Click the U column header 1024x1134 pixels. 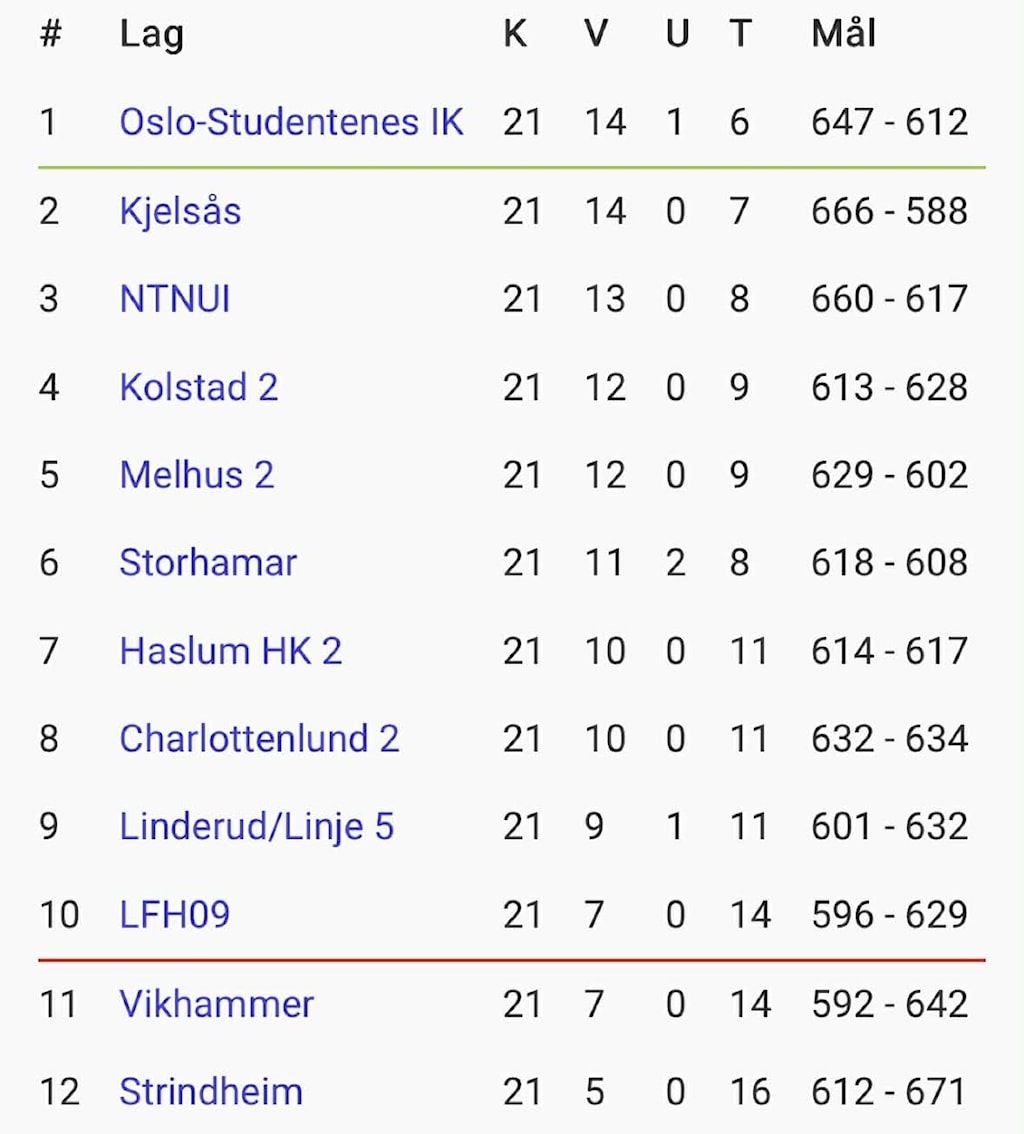click(677, 35)
